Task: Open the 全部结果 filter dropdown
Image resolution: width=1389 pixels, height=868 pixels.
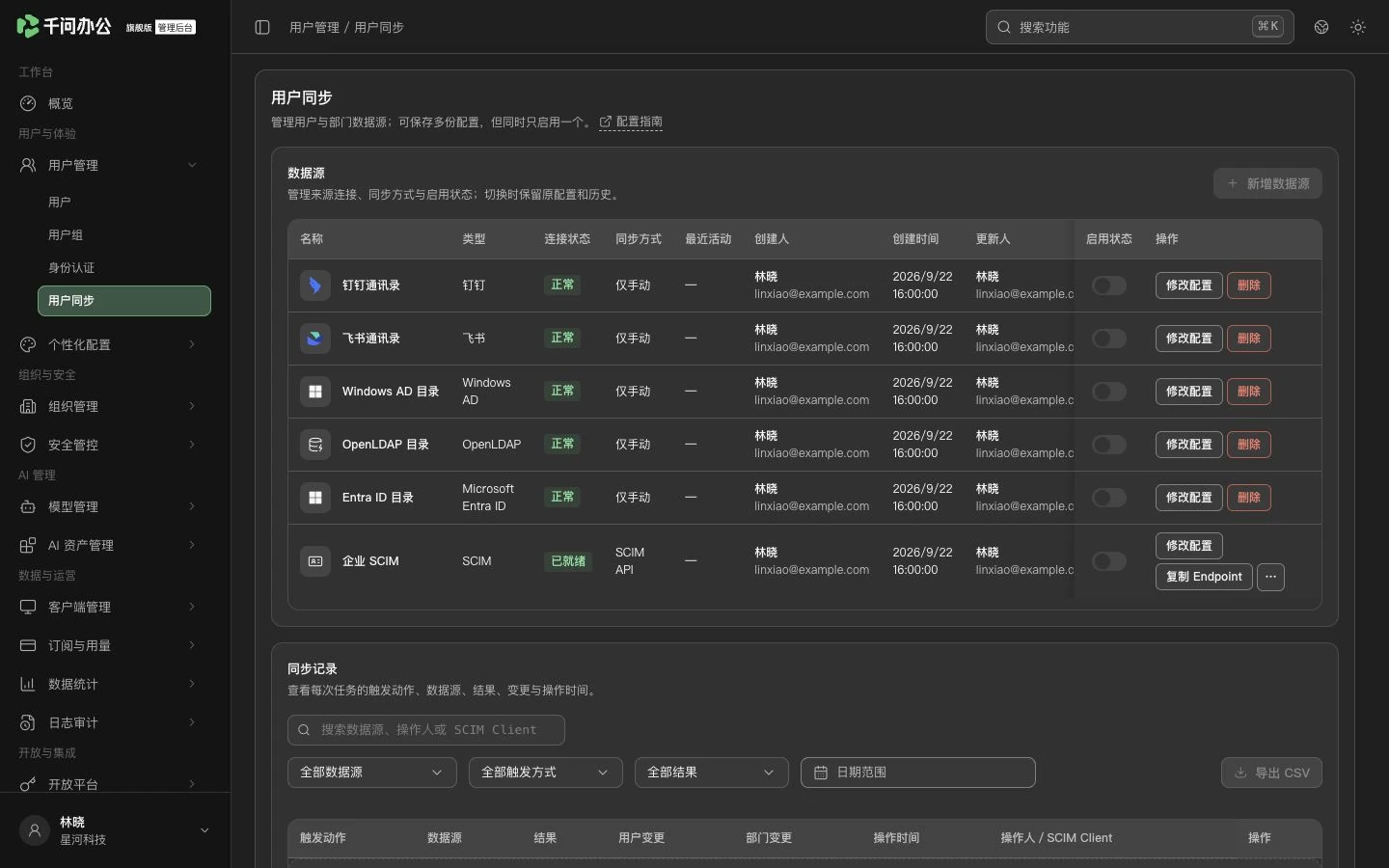Action: (x=712, y=773)
